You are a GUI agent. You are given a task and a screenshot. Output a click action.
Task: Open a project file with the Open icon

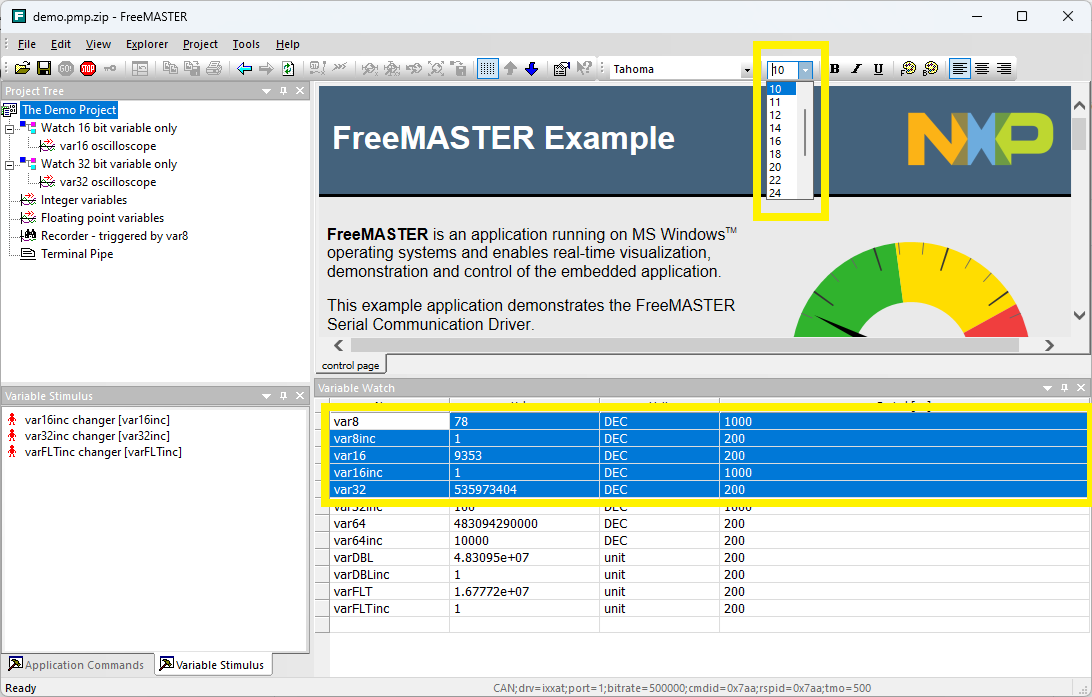(23, 69)
